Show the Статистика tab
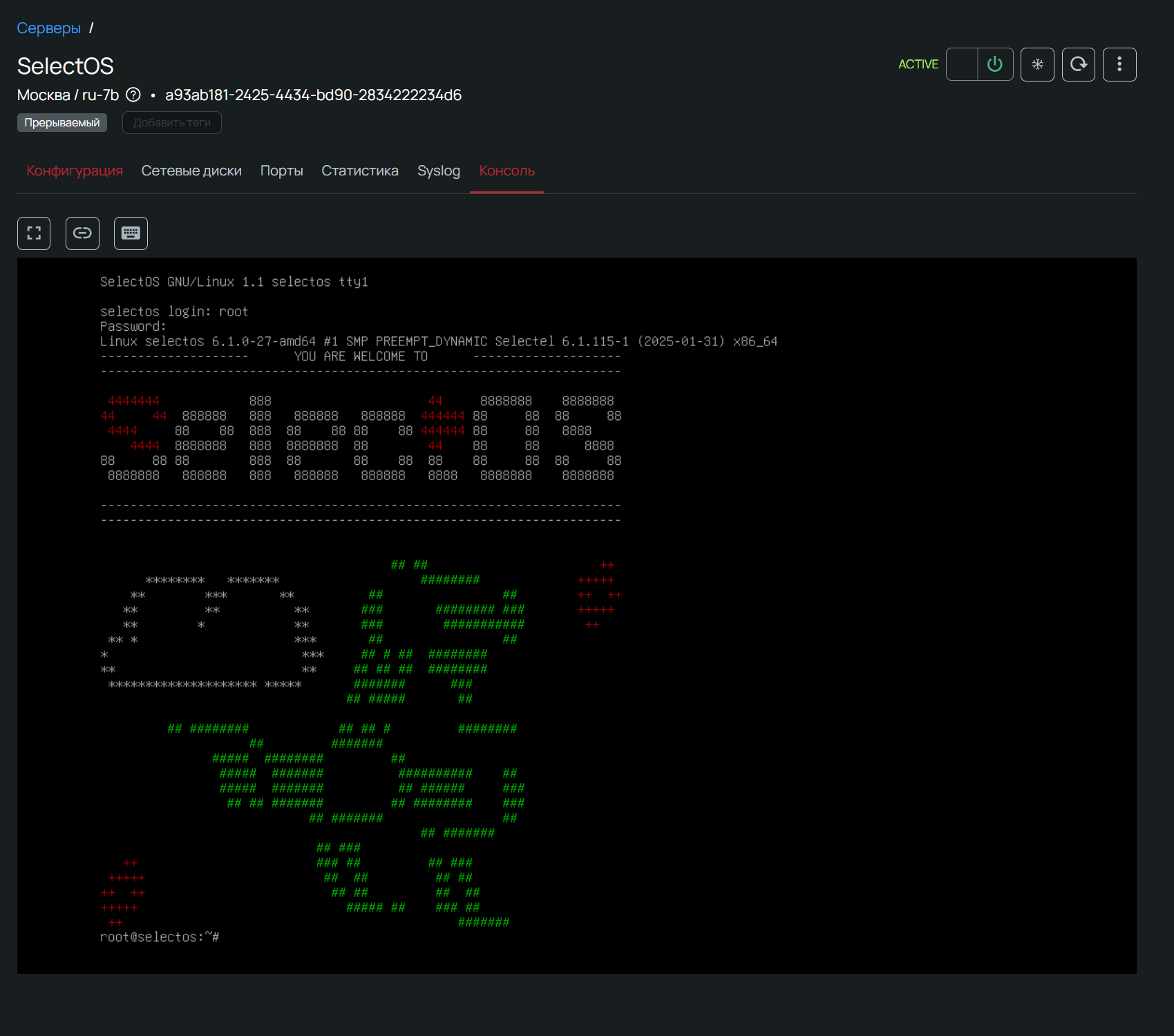This screenshot has height=1036, width=1174. (359, 171)
